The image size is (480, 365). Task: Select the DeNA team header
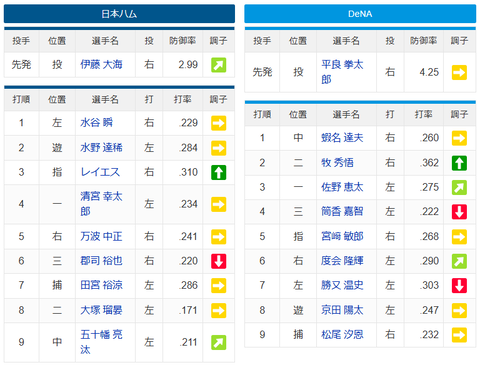pos(360,14)
